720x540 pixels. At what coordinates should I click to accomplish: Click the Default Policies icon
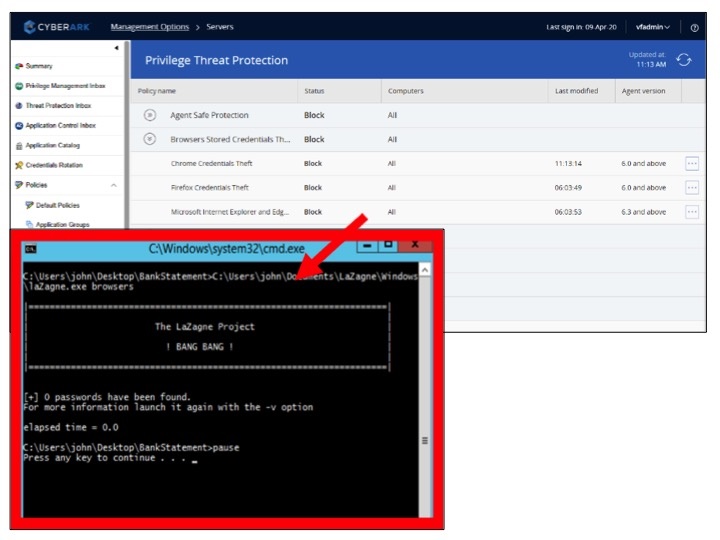coord(29,205)
